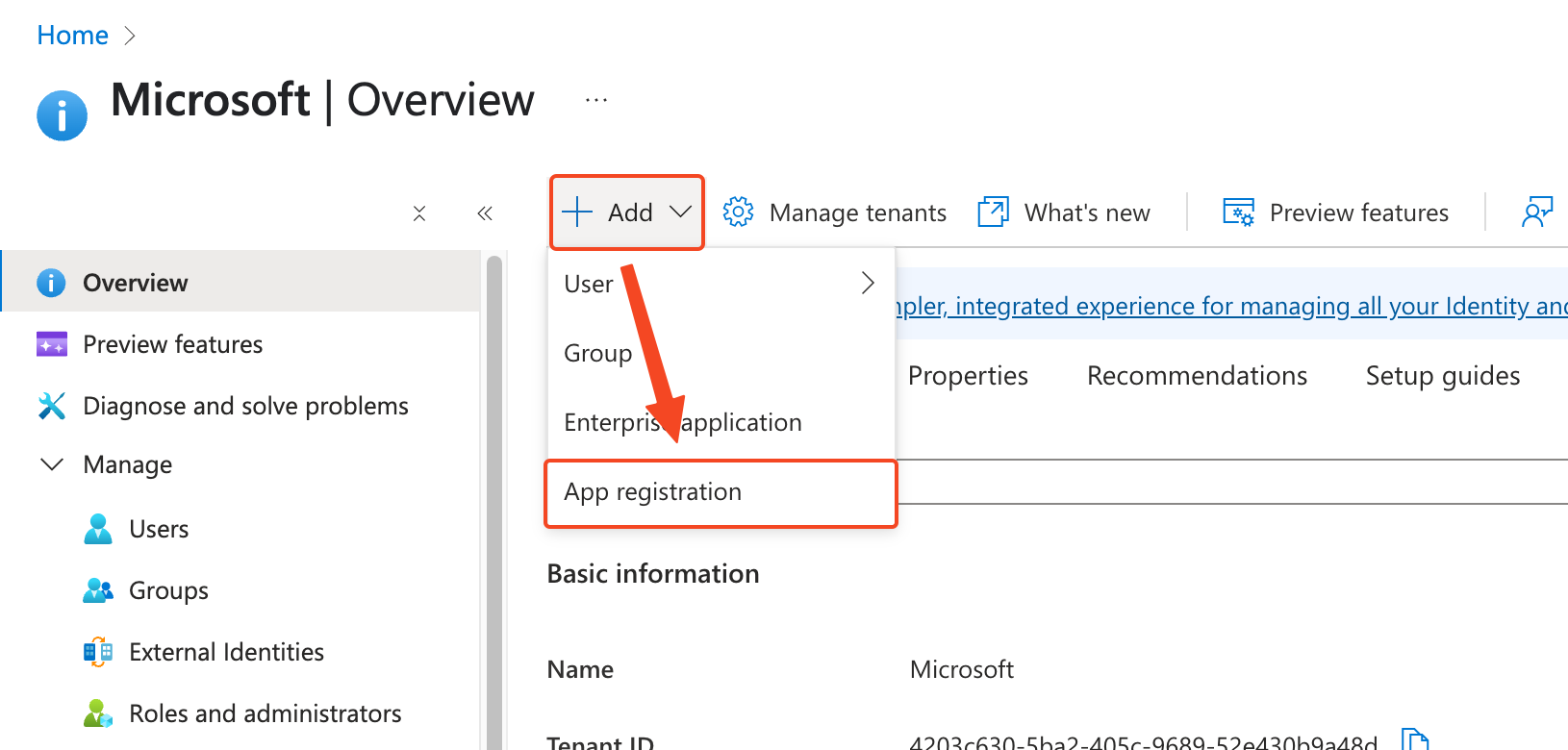
Task: Go to Home breadcrumb link
Action: 72,36
